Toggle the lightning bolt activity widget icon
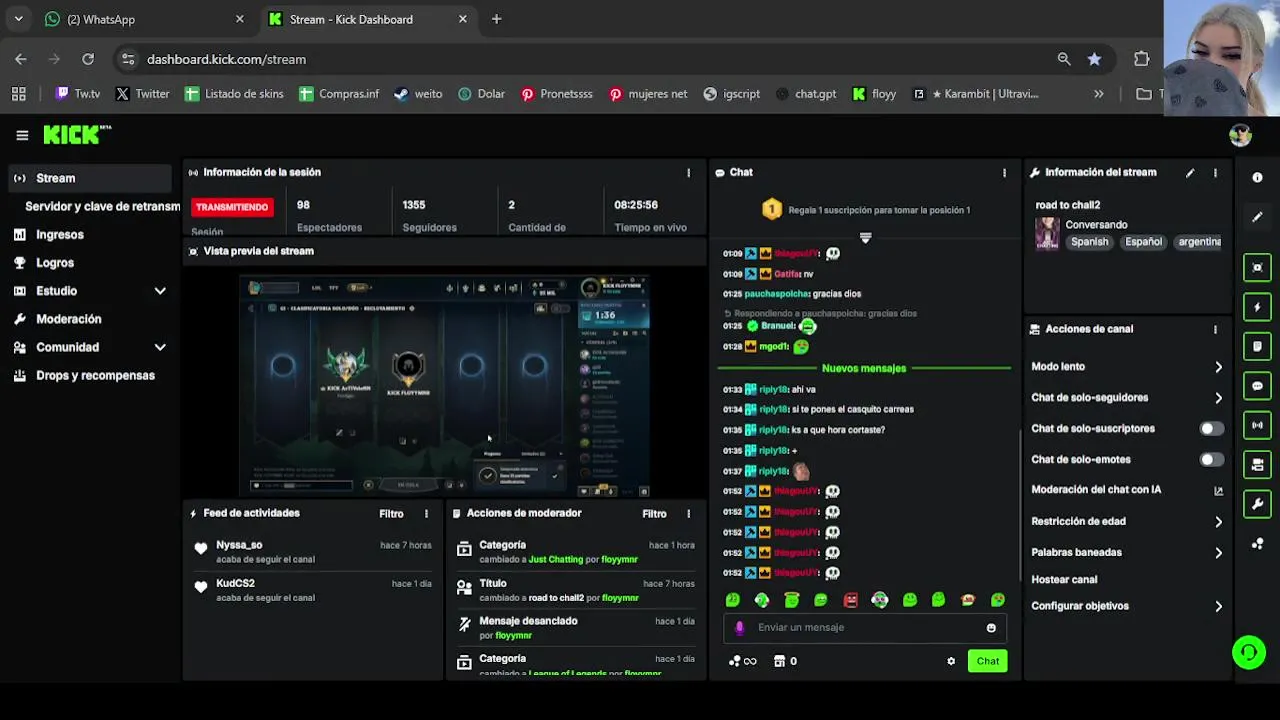Screen dimensions: 1280x720 1257,307
